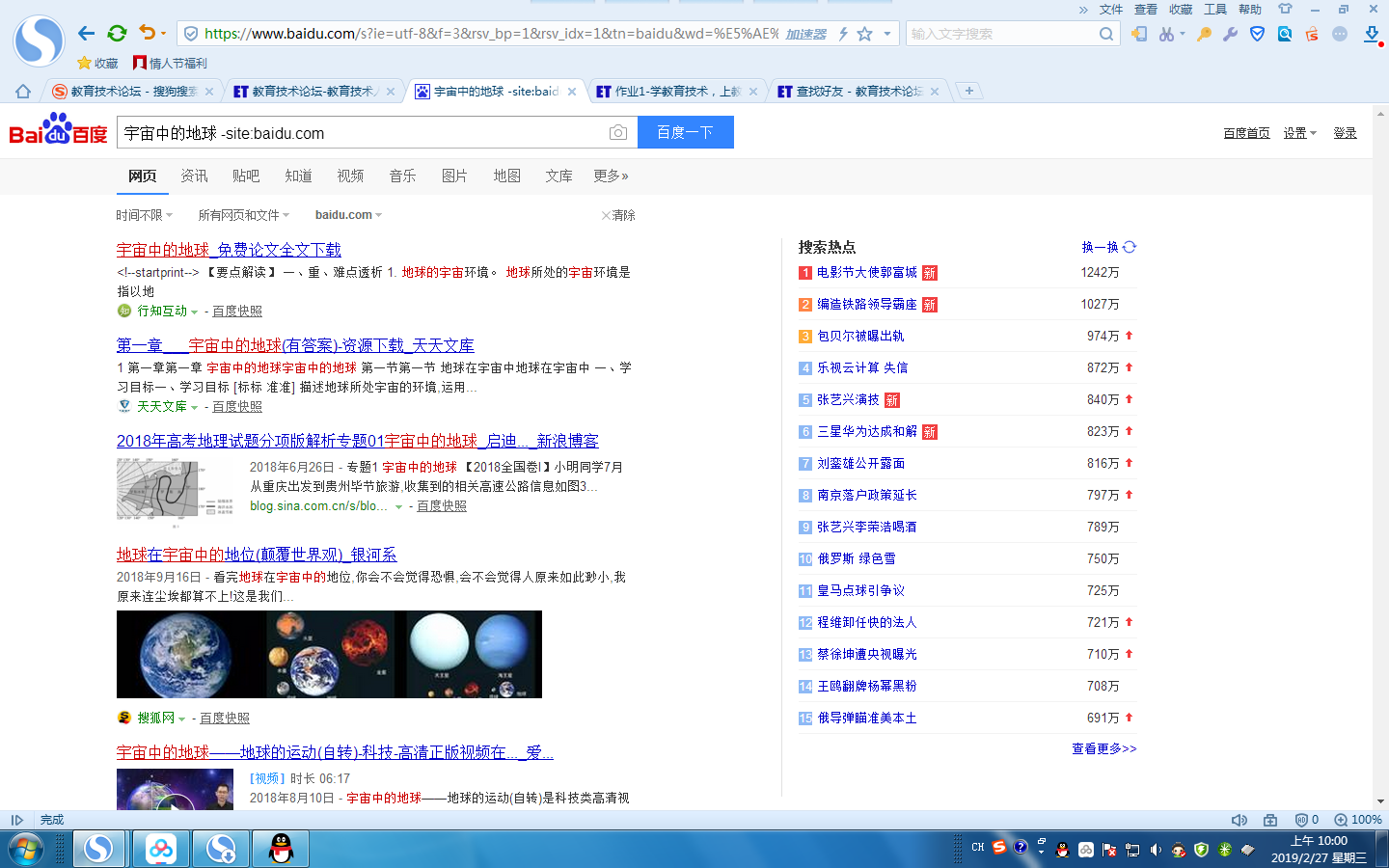This screenshot has width=1389, height=868.
Task: Click the Sogou input S tray icon
Action: (999, 848)
